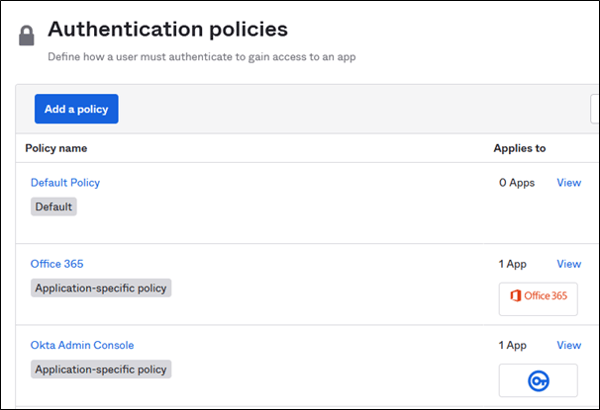Viewport: 600px width, 410px height.
Task: Click the Office 365 app logo tile
Action: point(538,298)
